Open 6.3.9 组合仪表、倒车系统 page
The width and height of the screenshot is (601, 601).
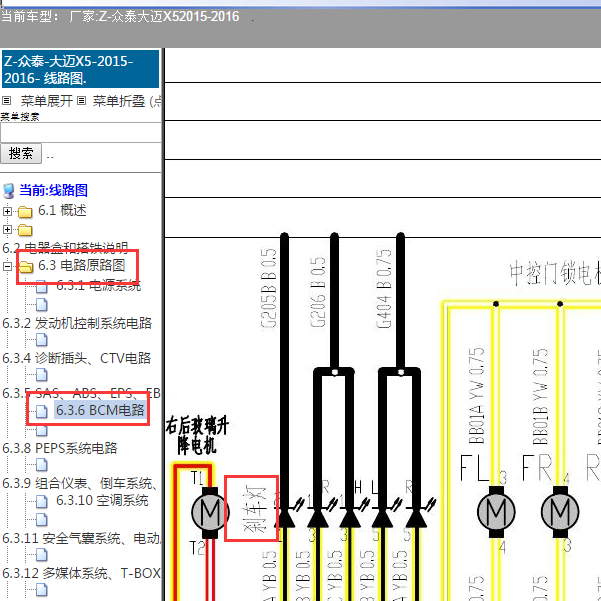click(x=80, y=483)
